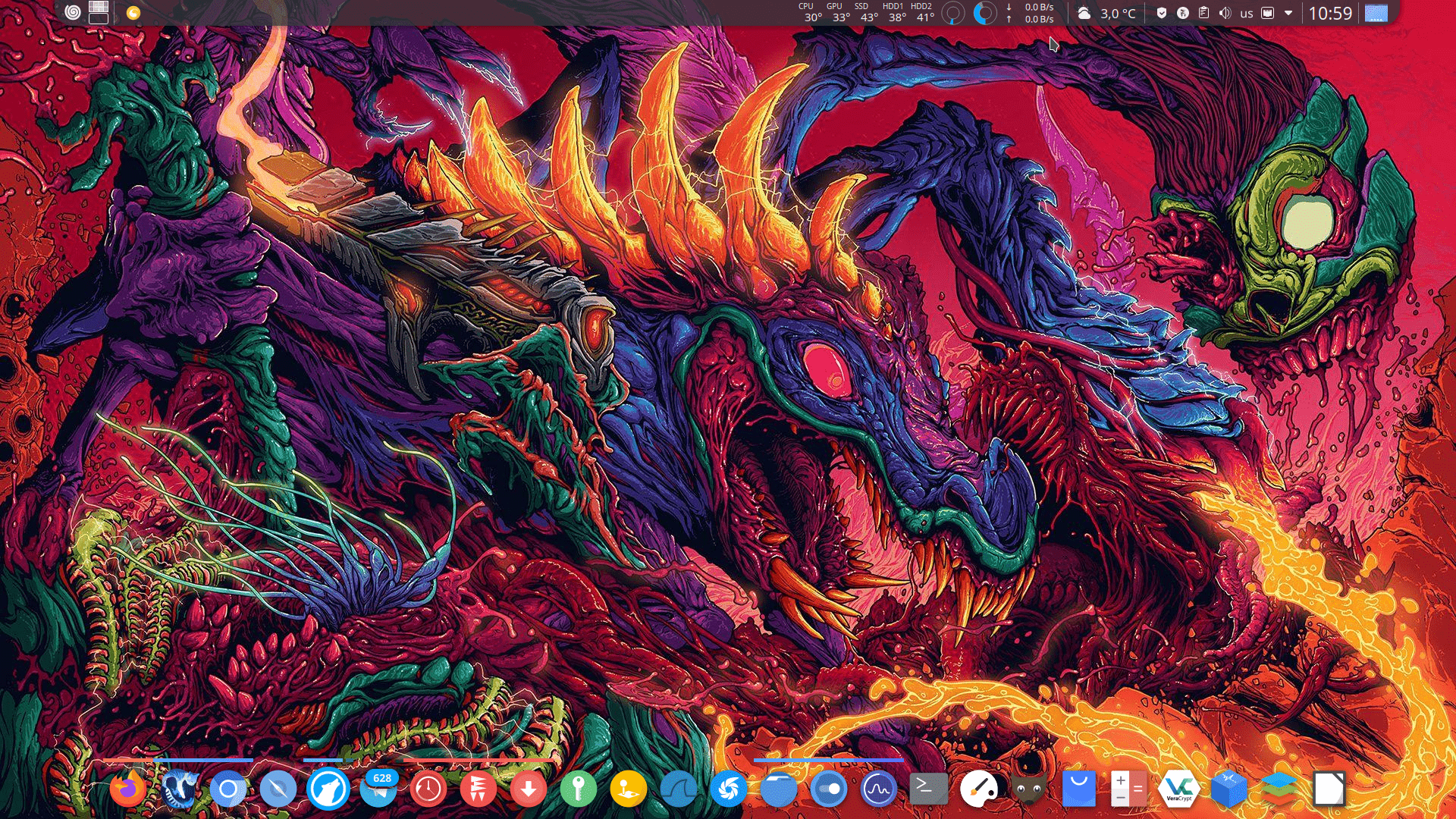Open calendar from the 10:59 clock
Screen dimensions: 1456x819
point(1330,13)
